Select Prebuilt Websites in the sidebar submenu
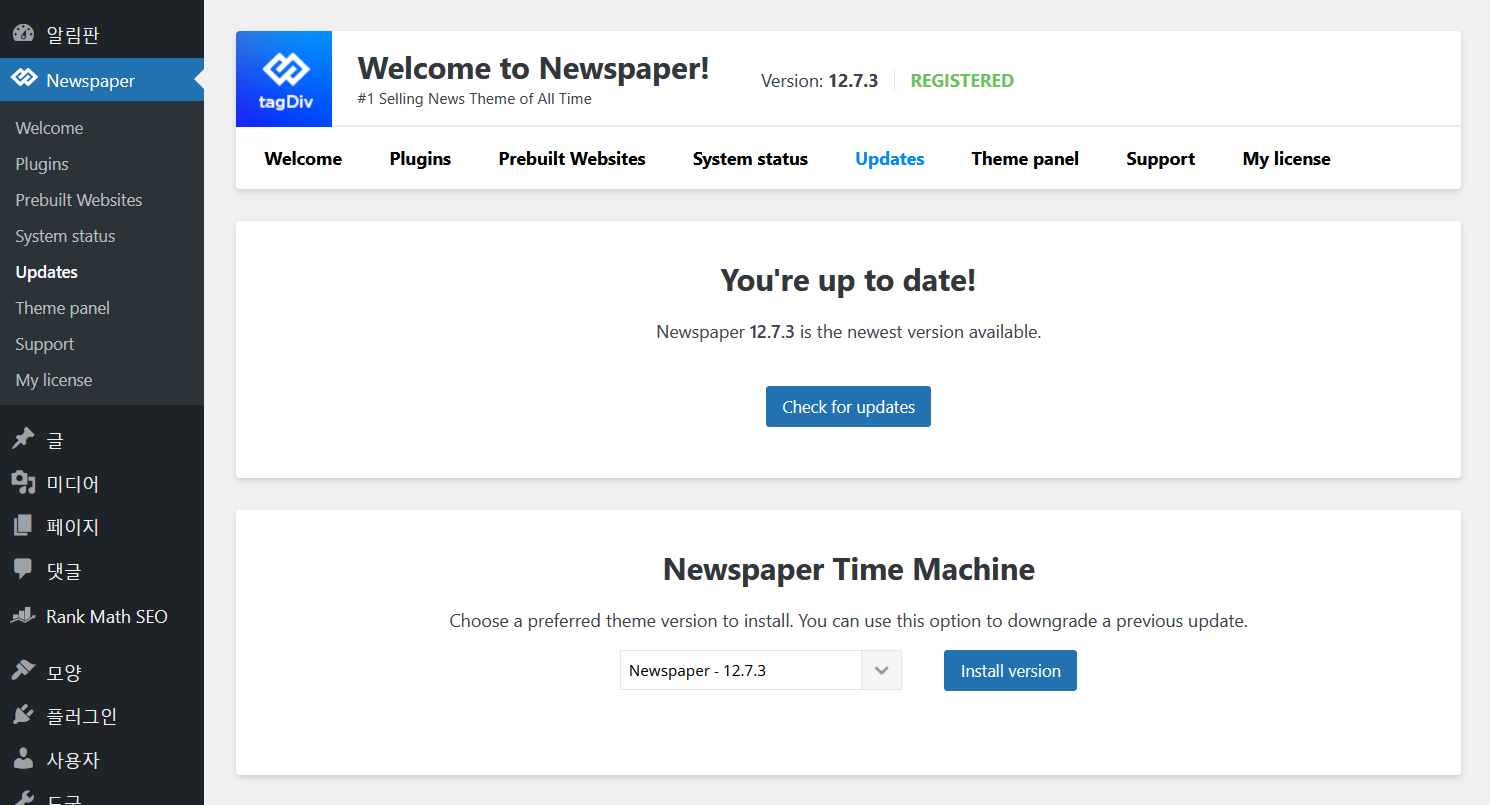This screenshot has height=805, width=1490. point(79,200)
